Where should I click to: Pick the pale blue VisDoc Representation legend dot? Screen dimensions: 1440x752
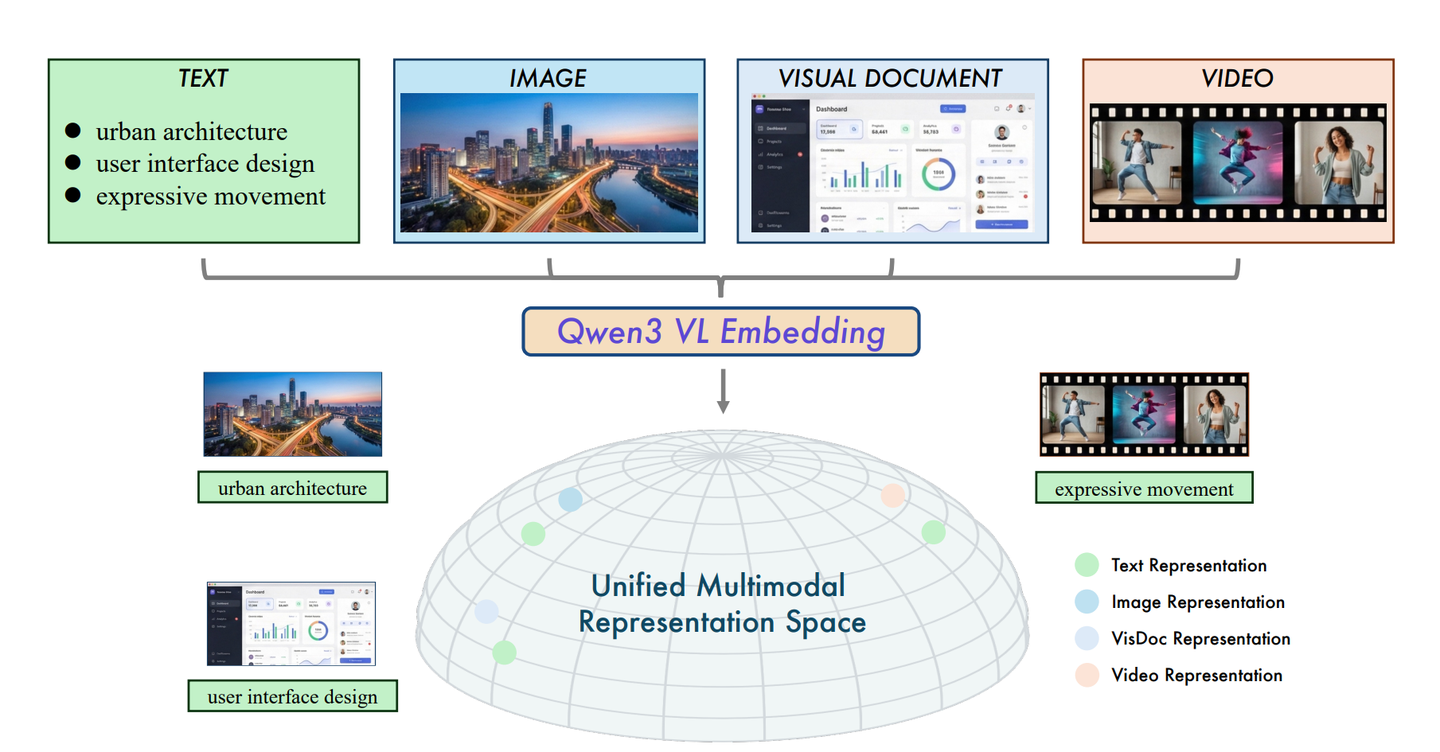click(1086, 639)
